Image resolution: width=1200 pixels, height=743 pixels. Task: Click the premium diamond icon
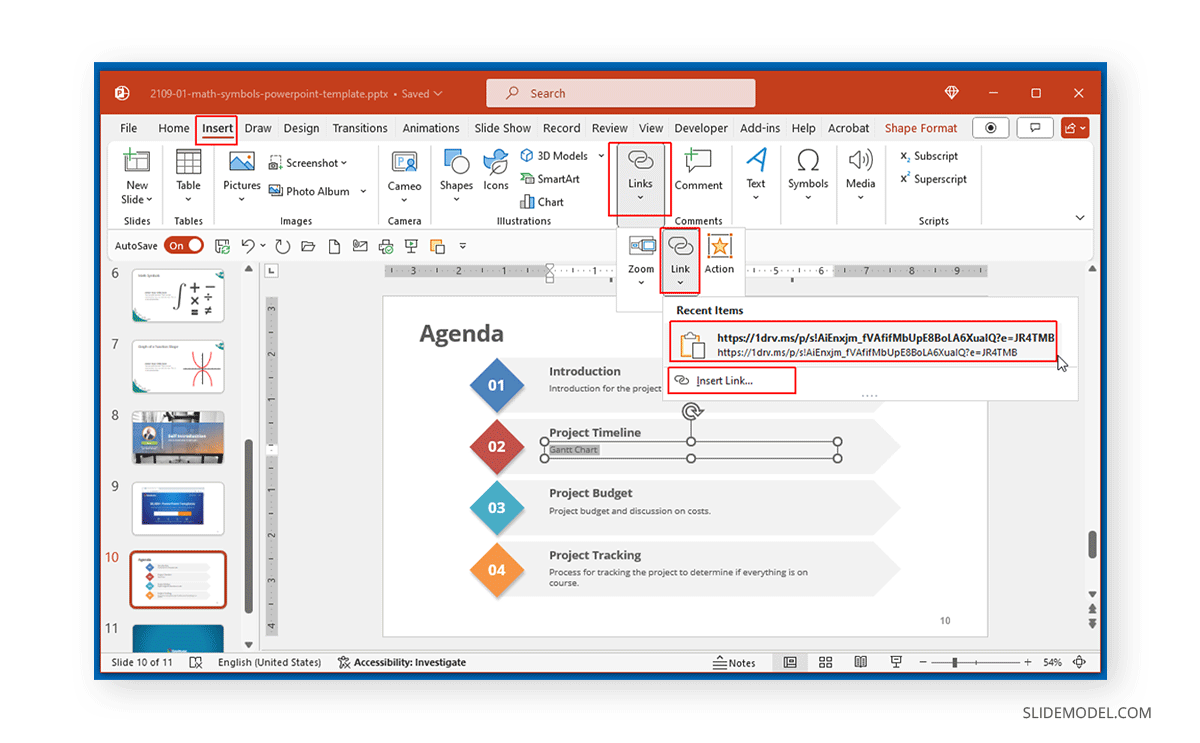click(951, 93)
